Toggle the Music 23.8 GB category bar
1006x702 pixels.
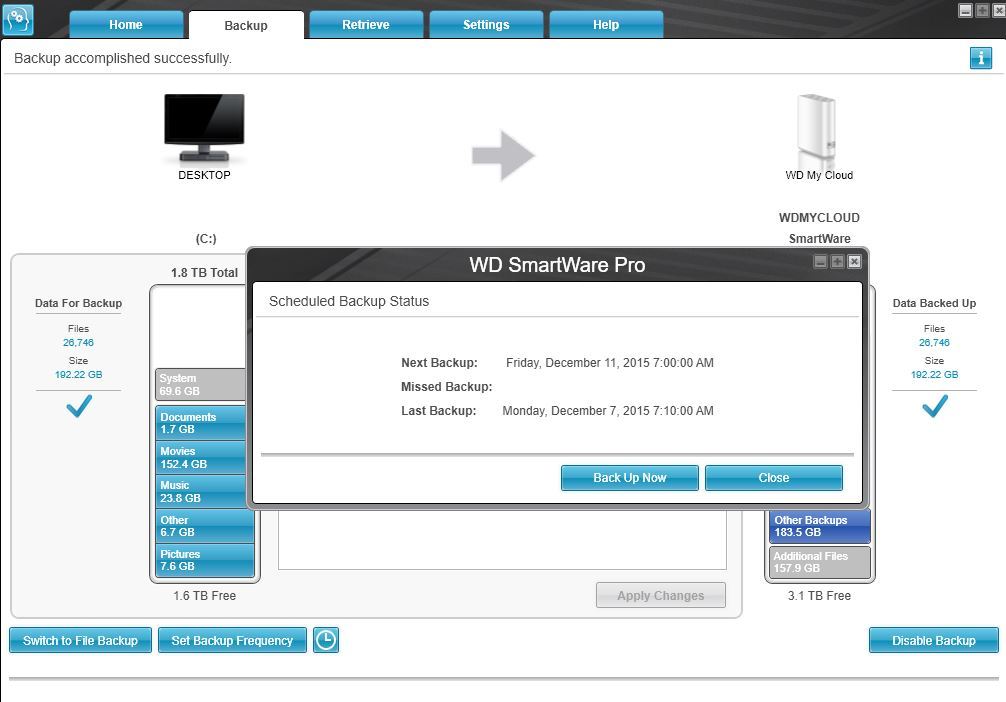(204, 490)
